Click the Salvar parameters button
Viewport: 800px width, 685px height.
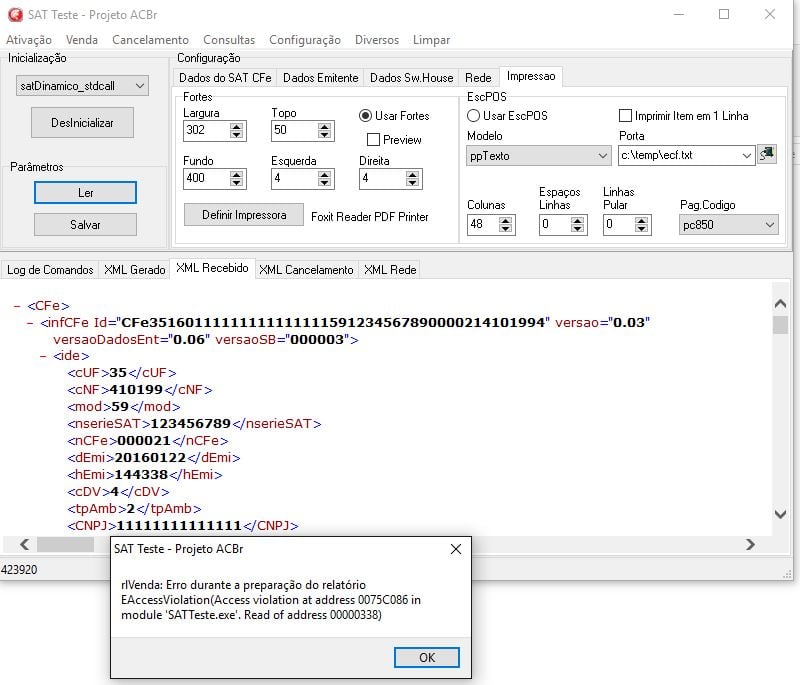click(x=85, y=224)
